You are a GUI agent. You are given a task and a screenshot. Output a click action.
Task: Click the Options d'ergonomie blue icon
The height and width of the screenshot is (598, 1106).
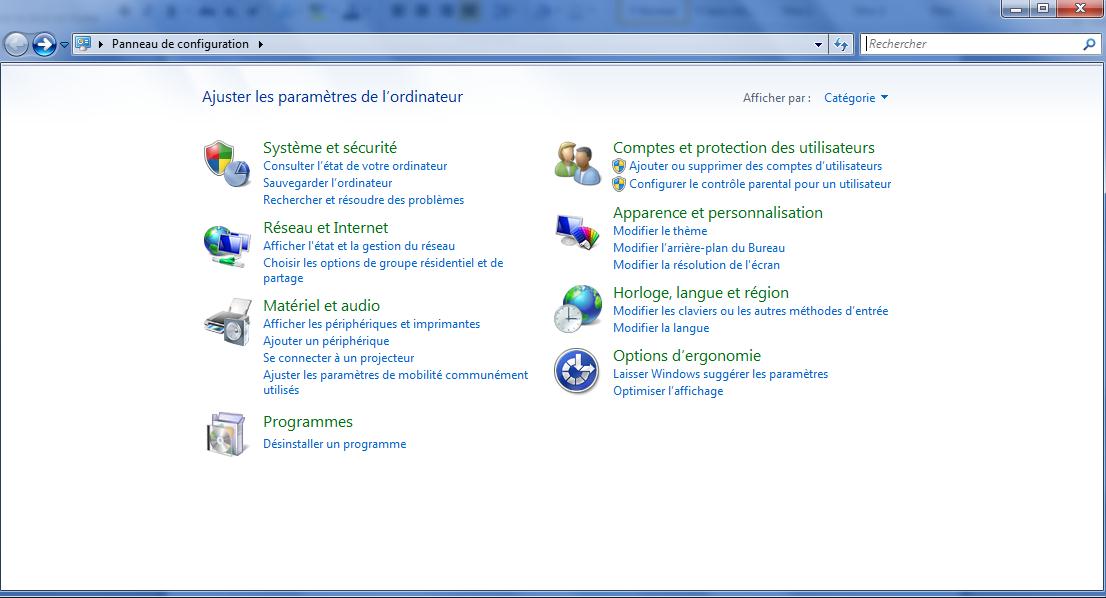577,371
